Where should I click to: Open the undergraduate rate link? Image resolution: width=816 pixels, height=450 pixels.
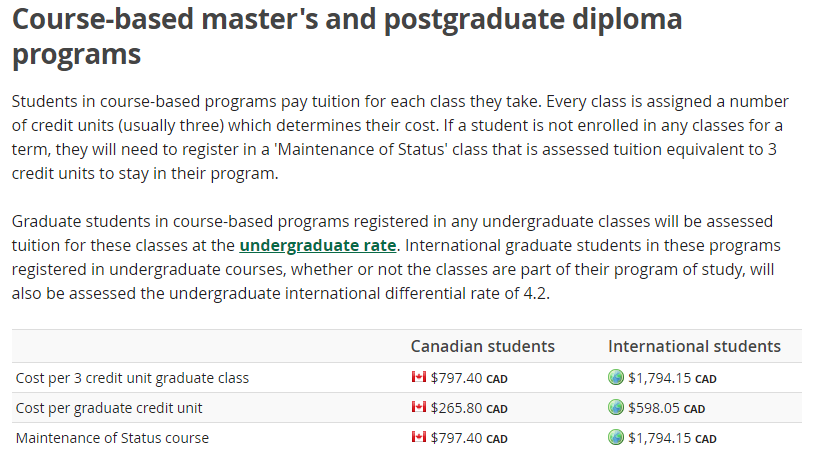tap(317, 245)
